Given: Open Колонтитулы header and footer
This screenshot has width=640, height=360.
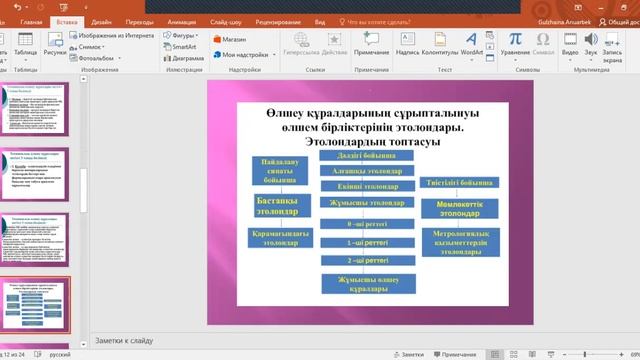Looking at the screenshot, I should click(x=440, y=39).
